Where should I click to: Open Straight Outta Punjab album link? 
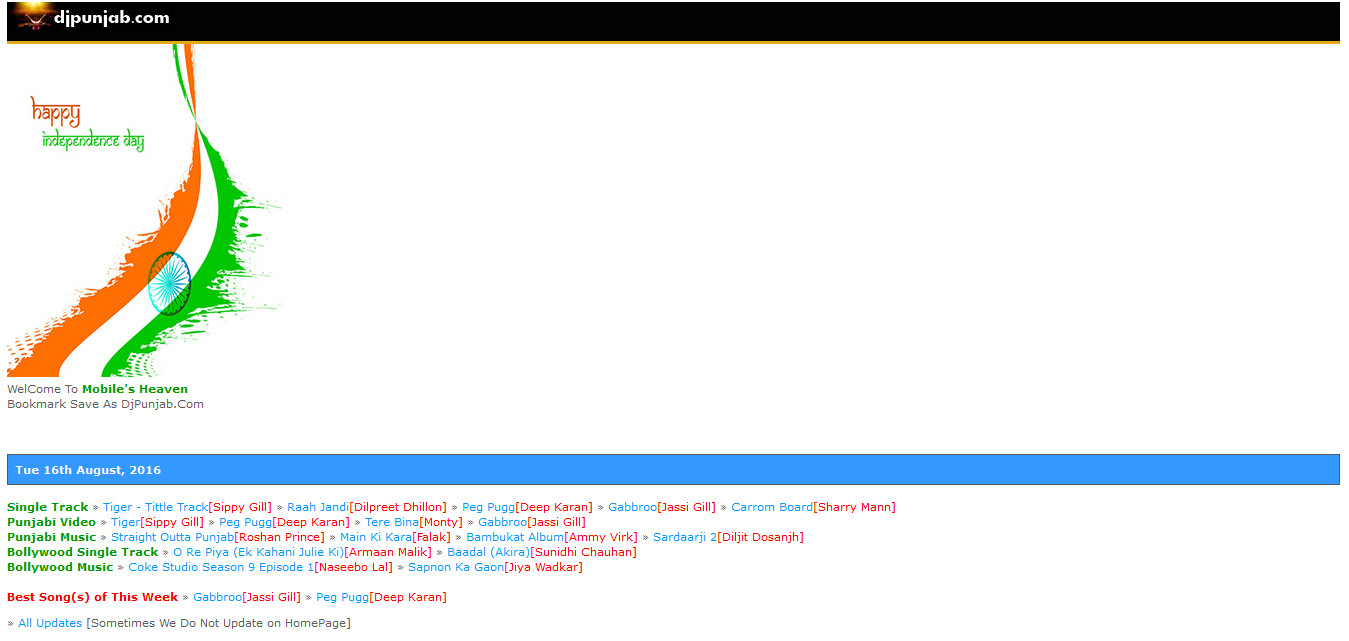tap(172, 537)
